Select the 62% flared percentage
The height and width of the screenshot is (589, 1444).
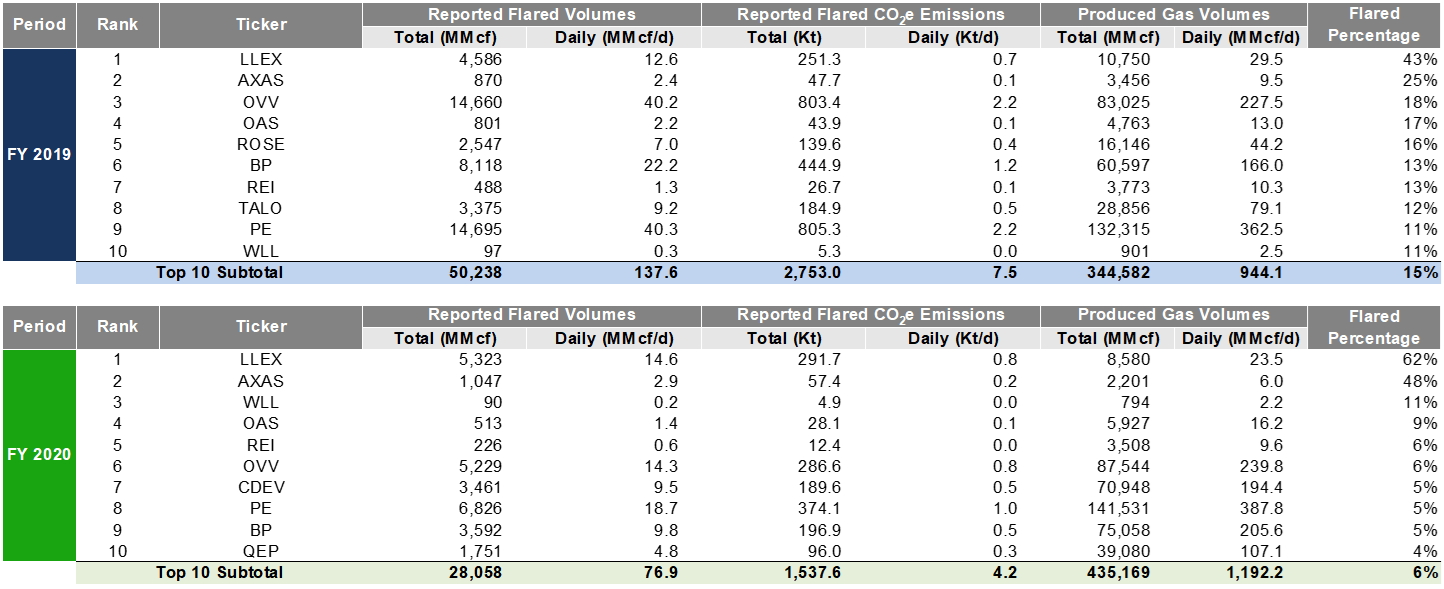(x=1422, y=359)
